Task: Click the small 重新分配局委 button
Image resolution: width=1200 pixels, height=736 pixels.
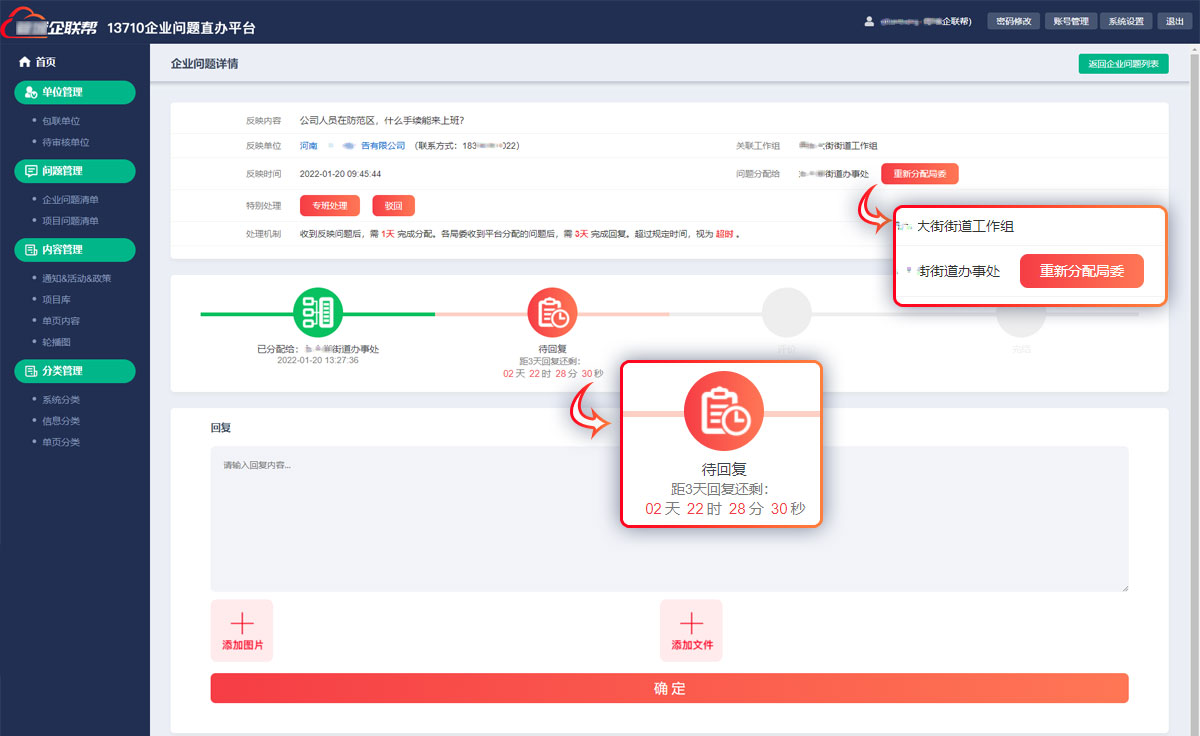Action: click(x=919, y=174)
